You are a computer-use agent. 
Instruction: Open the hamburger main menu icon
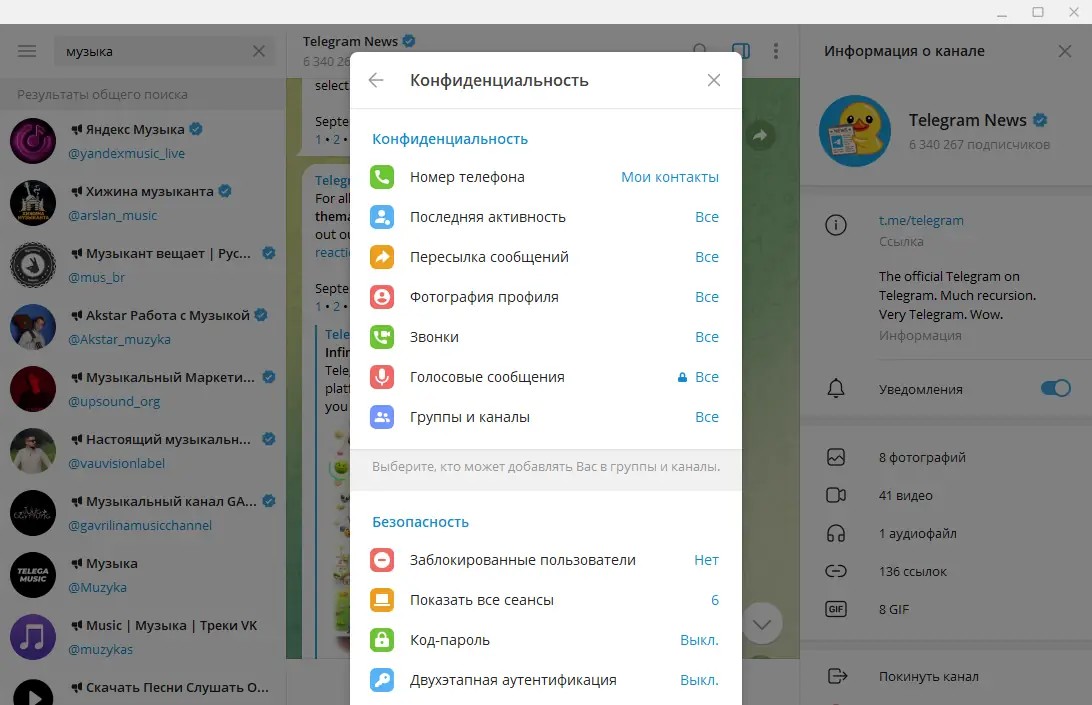pyautogui.click(x=27, y=51)
